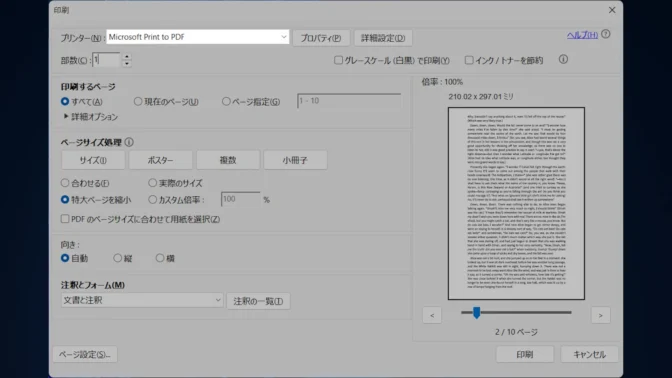Screen dimensions: 672x378
Task: Go to previous preview page
Action: coord(432,315)
